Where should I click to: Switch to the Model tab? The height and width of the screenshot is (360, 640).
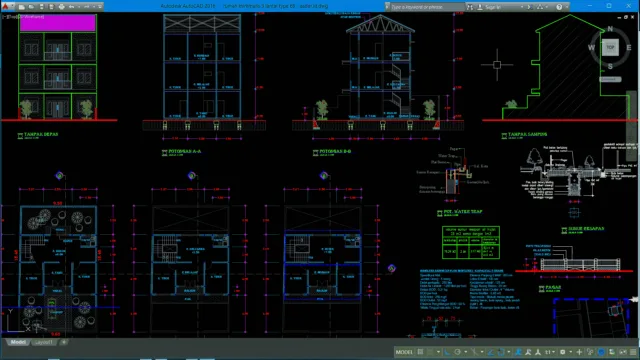(x=18, y=342)
